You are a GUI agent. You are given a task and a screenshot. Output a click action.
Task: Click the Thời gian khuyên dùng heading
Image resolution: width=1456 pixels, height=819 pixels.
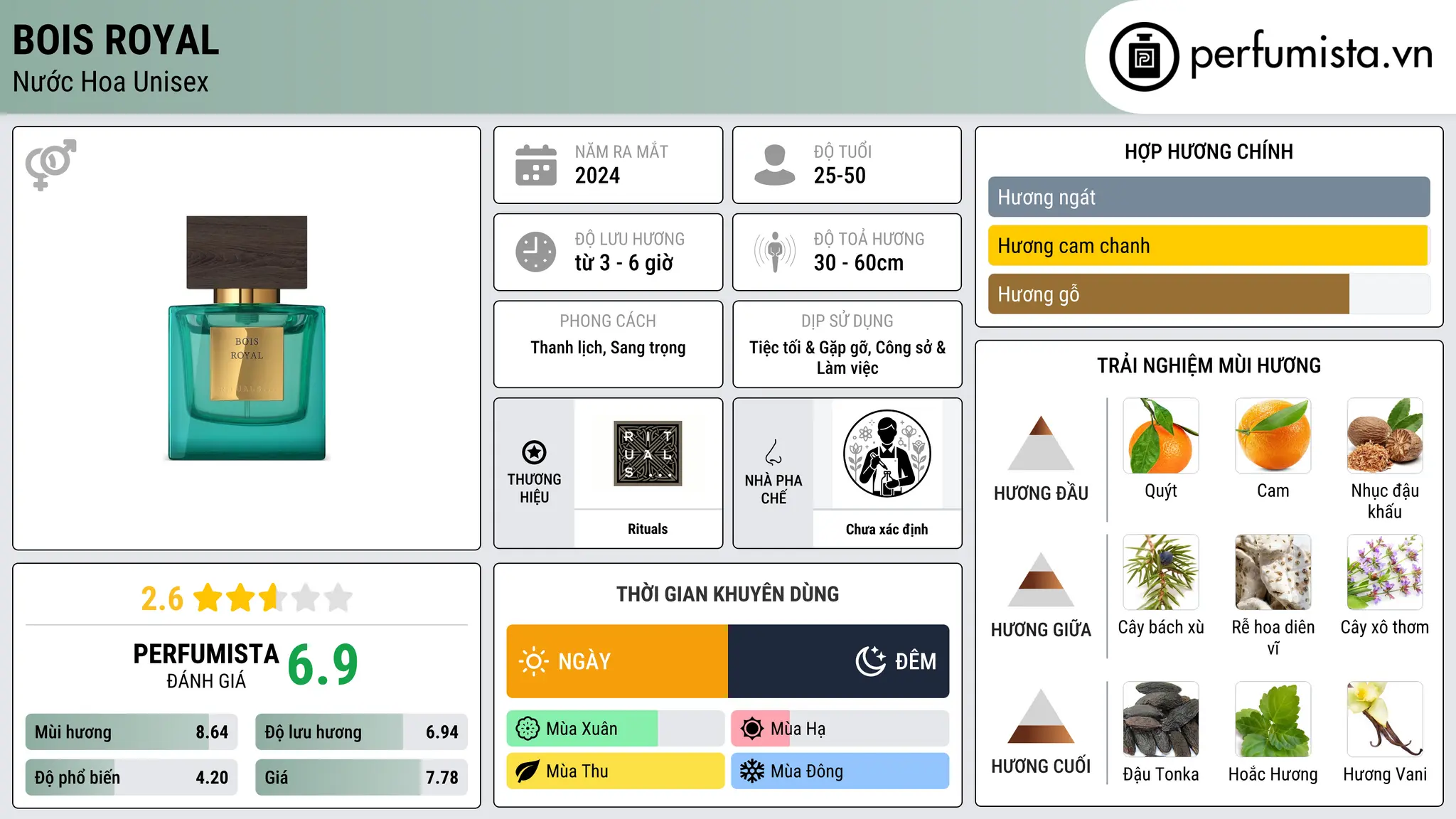pos(728,594)
